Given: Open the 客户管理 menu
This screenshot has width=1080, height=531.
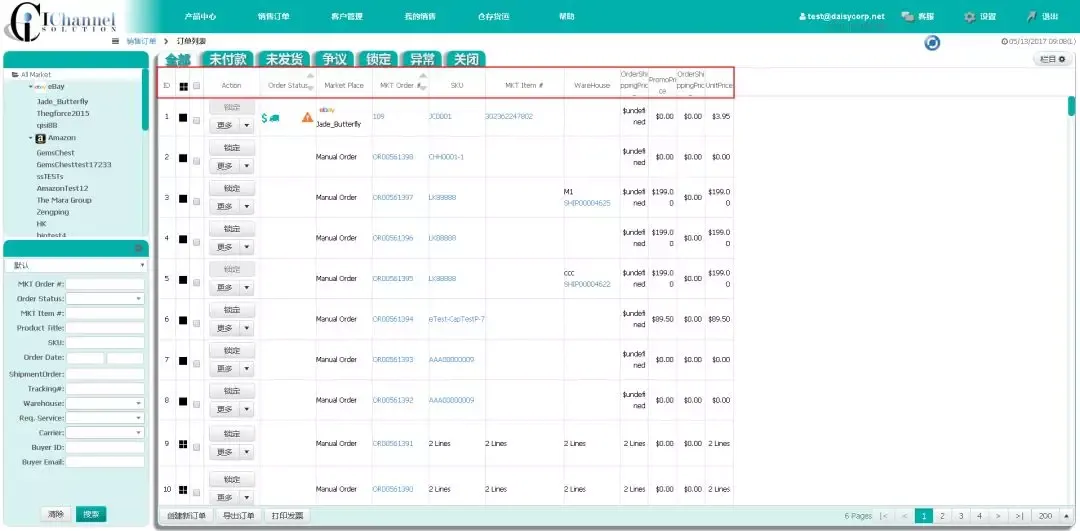Looking at the screenshot, I should 346,17.
